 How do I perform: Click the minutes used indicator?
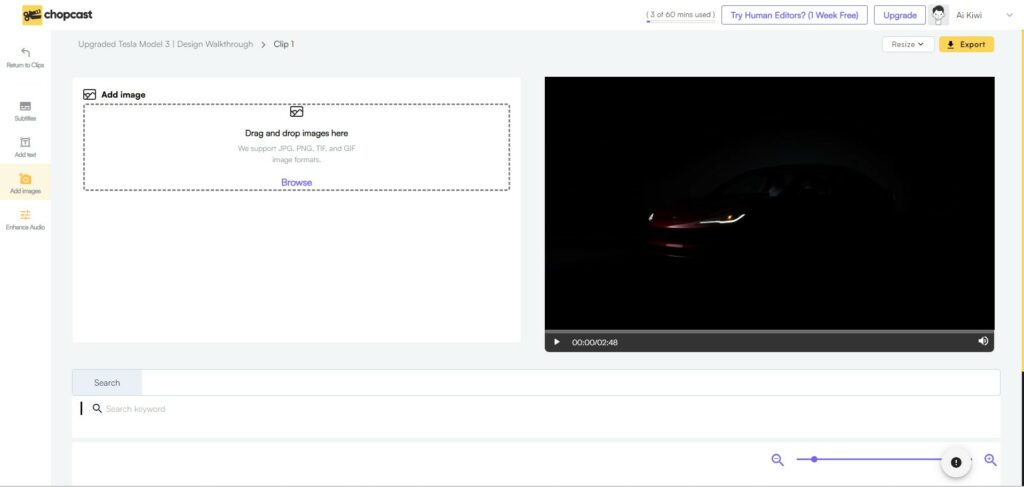[x=680, y=15]
